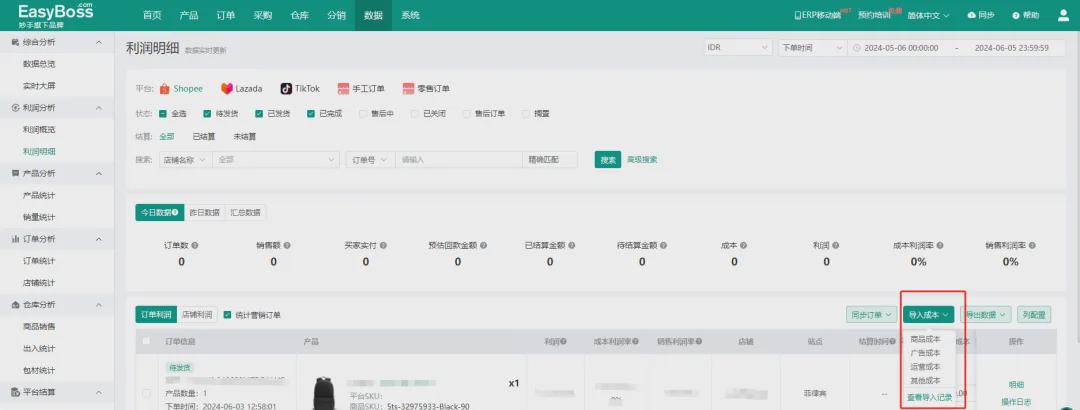Click the info icon next to 销售额

pos(287,245)
